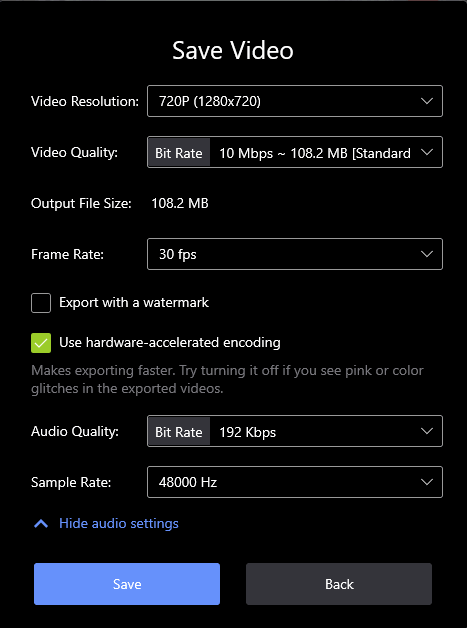Open the 720P (1280x720) resolution dropdown

pyautogui.click(x=295, y=101)
